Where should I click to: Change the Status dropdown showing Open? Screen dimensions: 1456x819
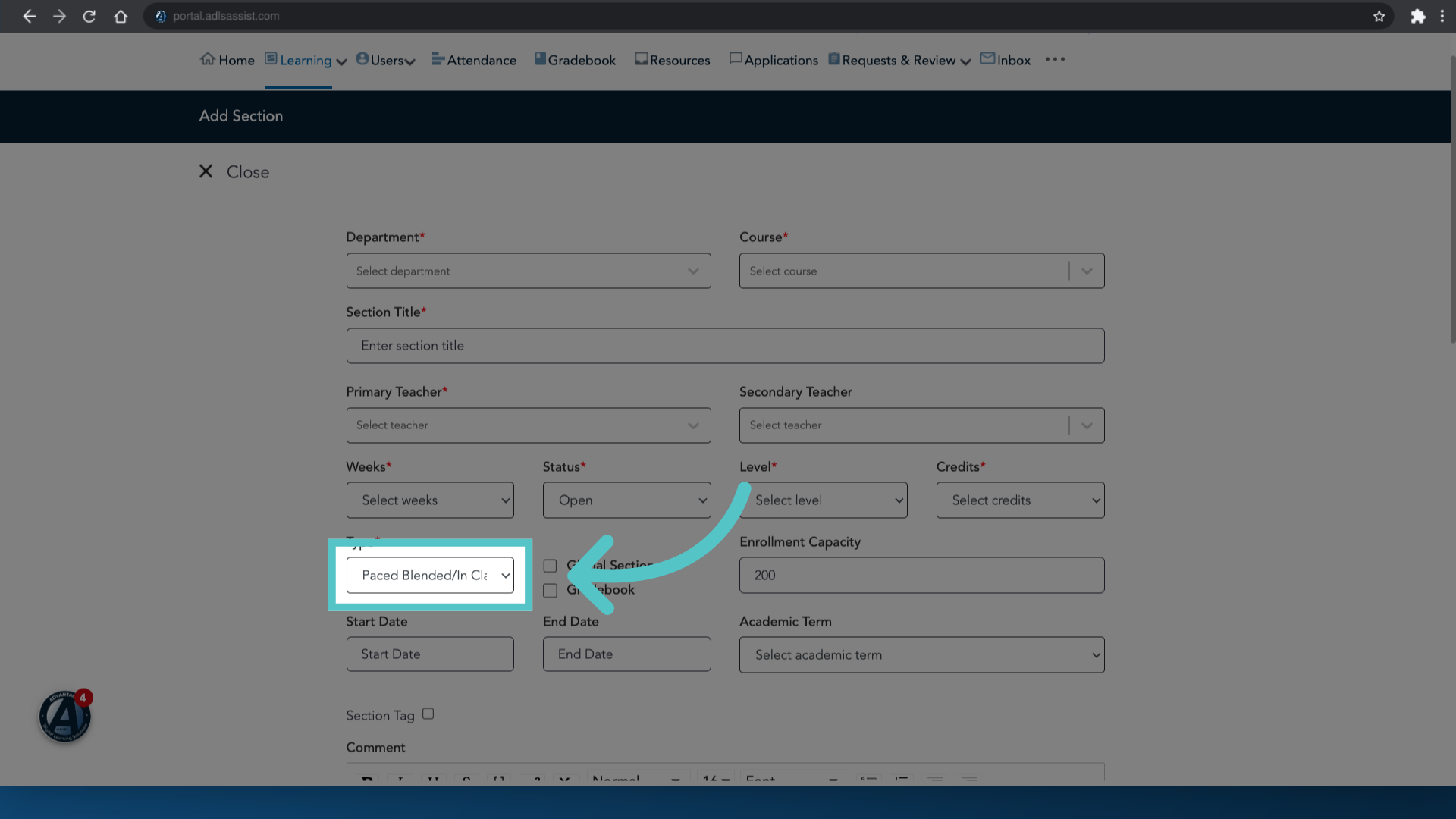[626, 500]
